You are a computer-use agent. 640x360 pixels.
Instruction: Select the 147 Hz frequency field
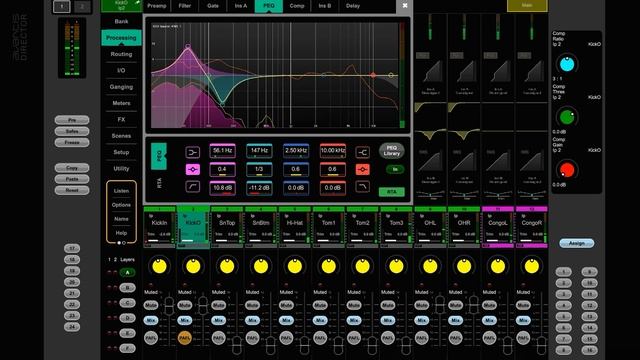(259, 151)
